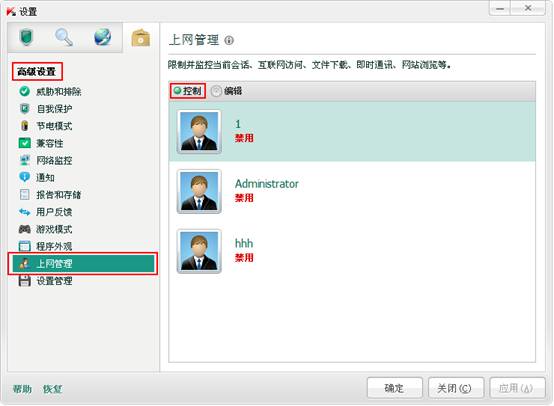
Task: Open the update globe tab
Action: pyautogui.click(x=102, y=37)
